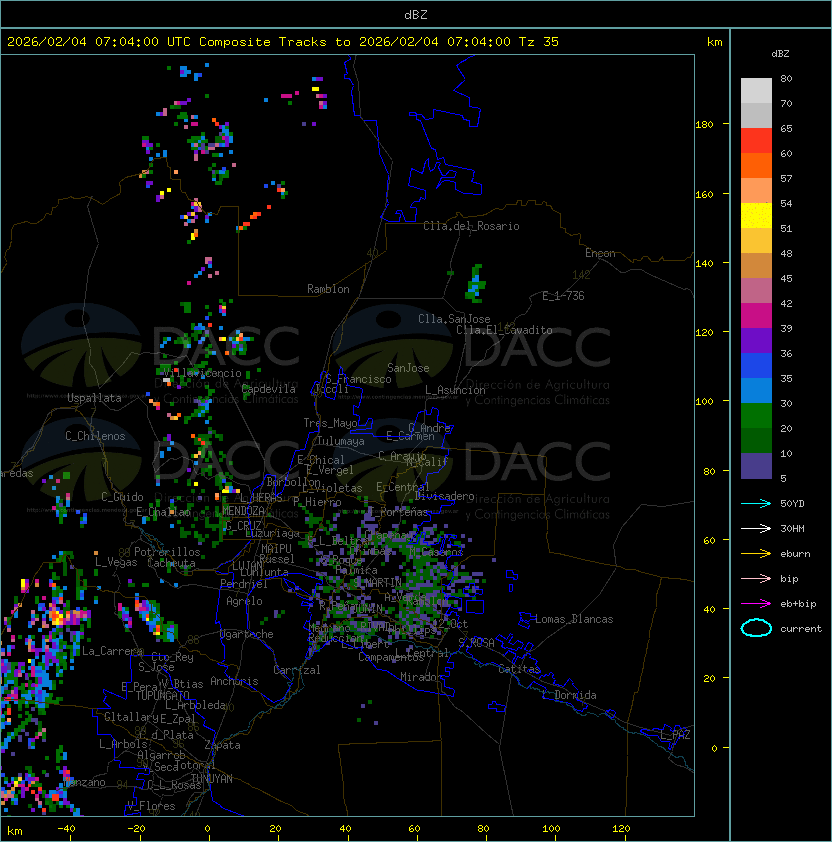Viewport: 832px width, 842px height.
Task: Select the red 60–65 dBZ color swatch
Action: tap(756, 141)
